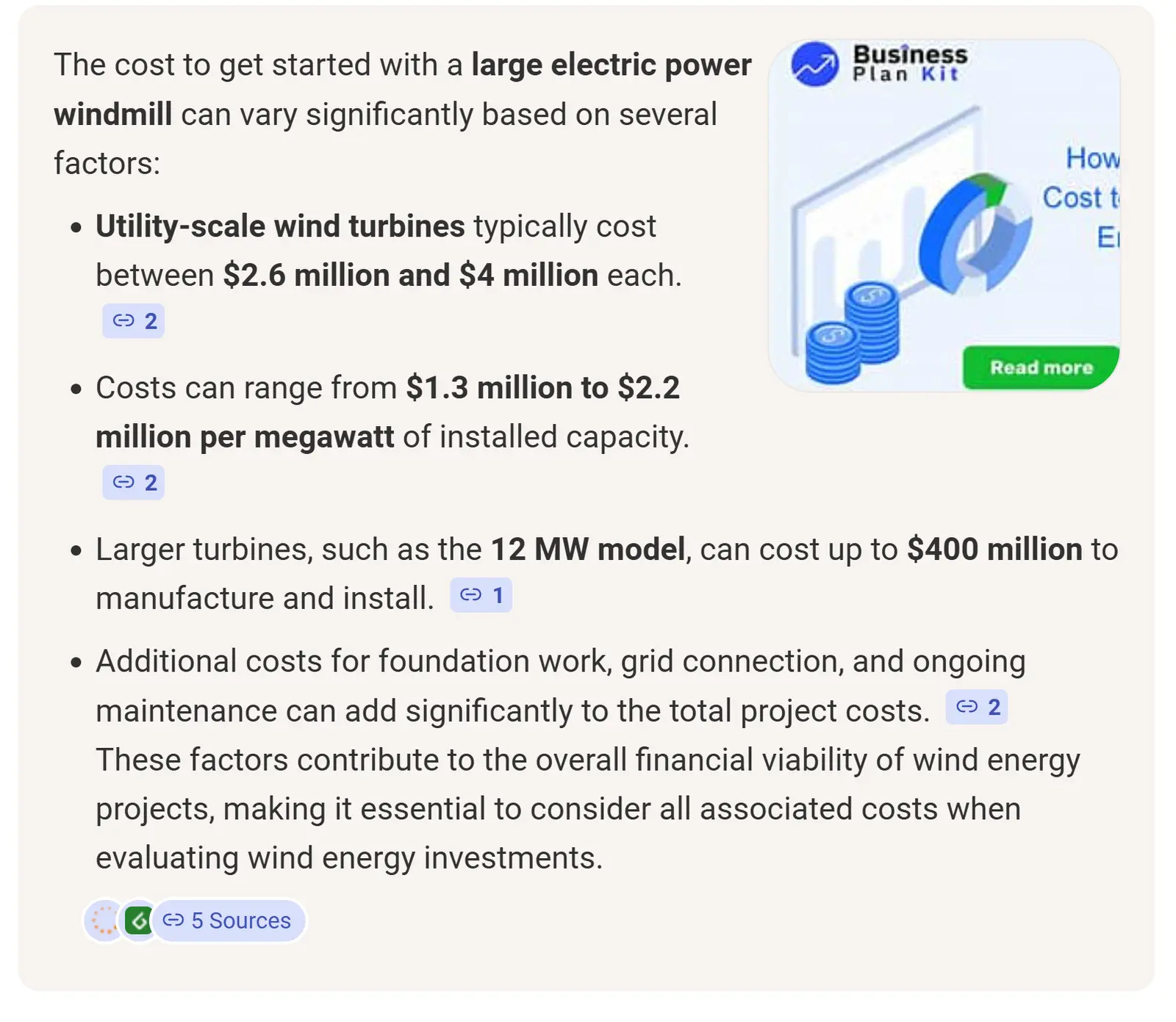The width and height of the screenshot is (1176, 1022).
Task: Click citation 1 beside "manufacture and install"
Action: pos(481,595)
